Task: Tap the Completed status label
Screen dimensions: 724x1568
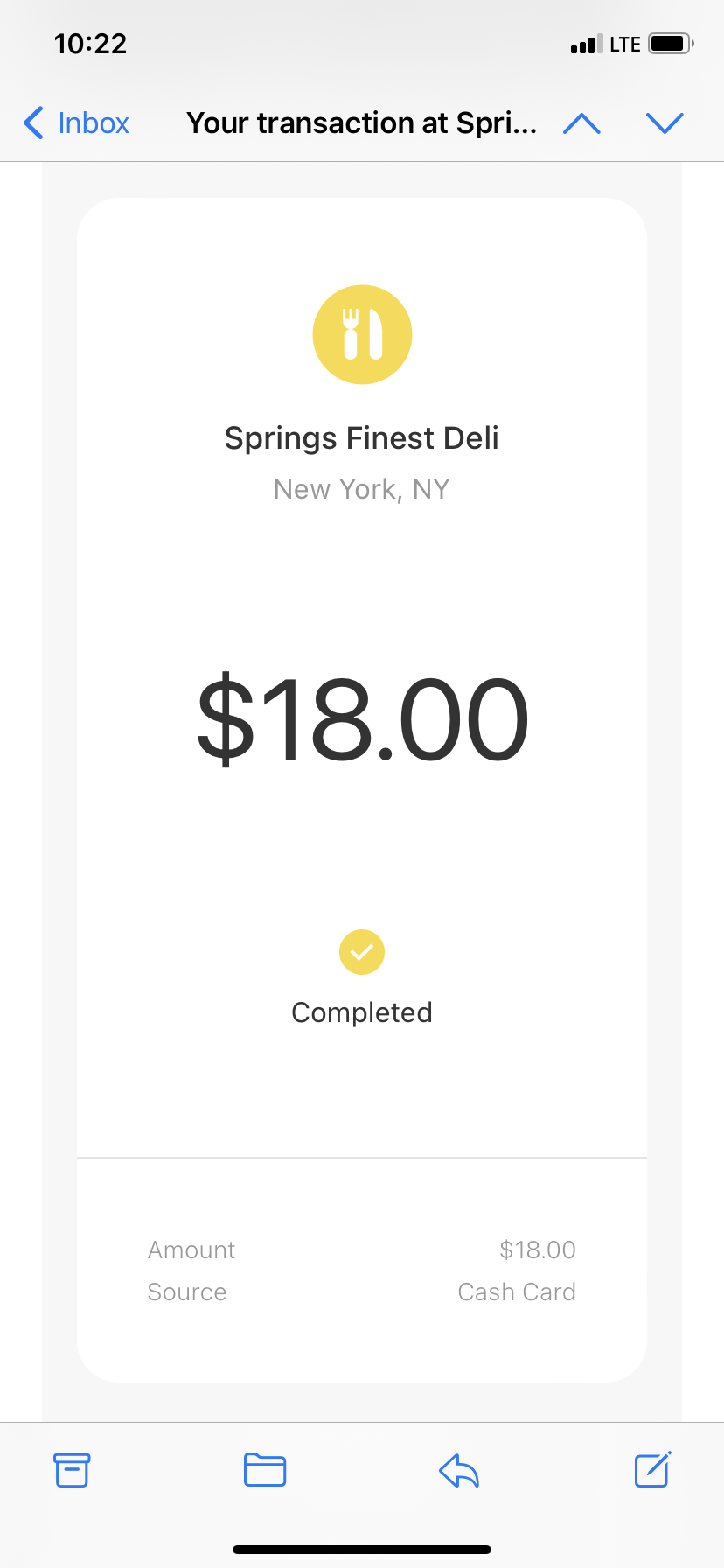Action: [362, 1012]
